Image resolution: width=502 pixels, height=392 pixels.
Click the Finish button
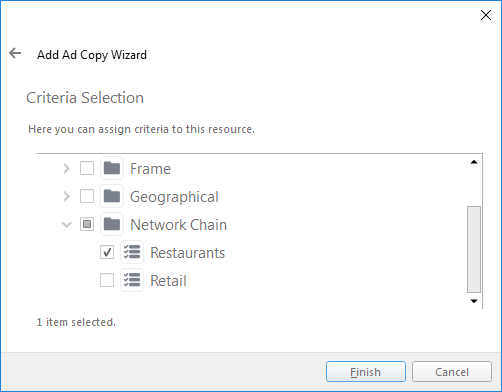[x=366, y=372]
